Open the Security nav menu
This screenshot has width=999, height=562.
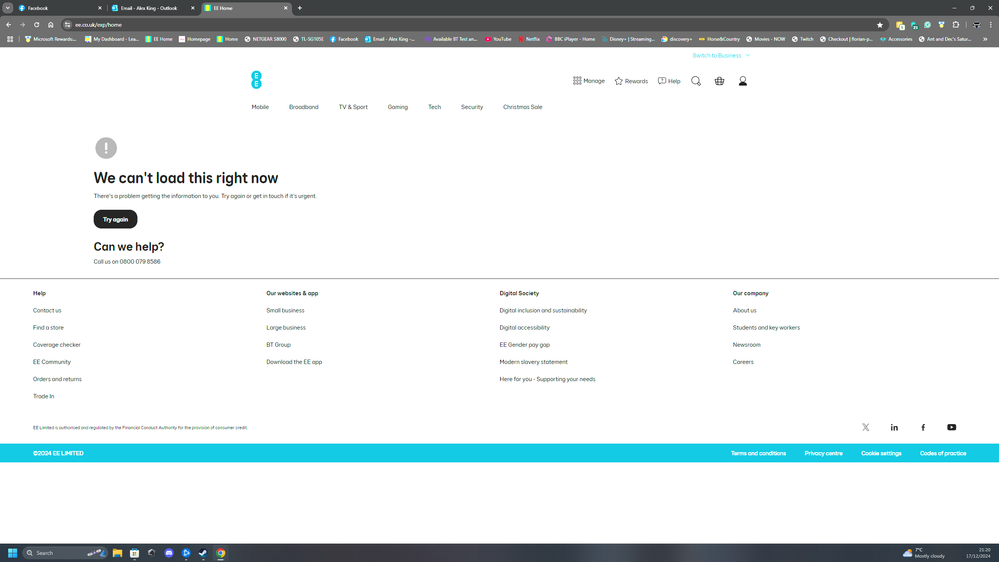point(472,107)
